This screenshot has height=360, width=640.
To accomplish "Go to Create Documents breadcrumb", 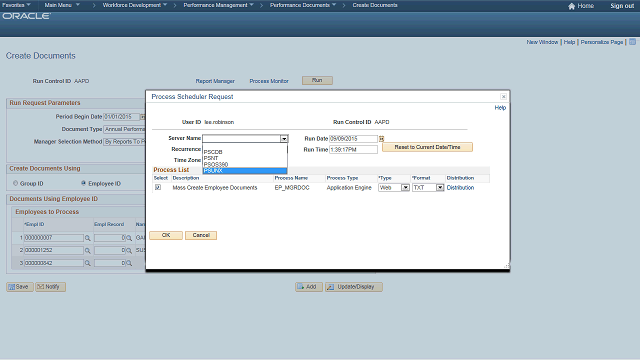I will click(x=375, y=5).
